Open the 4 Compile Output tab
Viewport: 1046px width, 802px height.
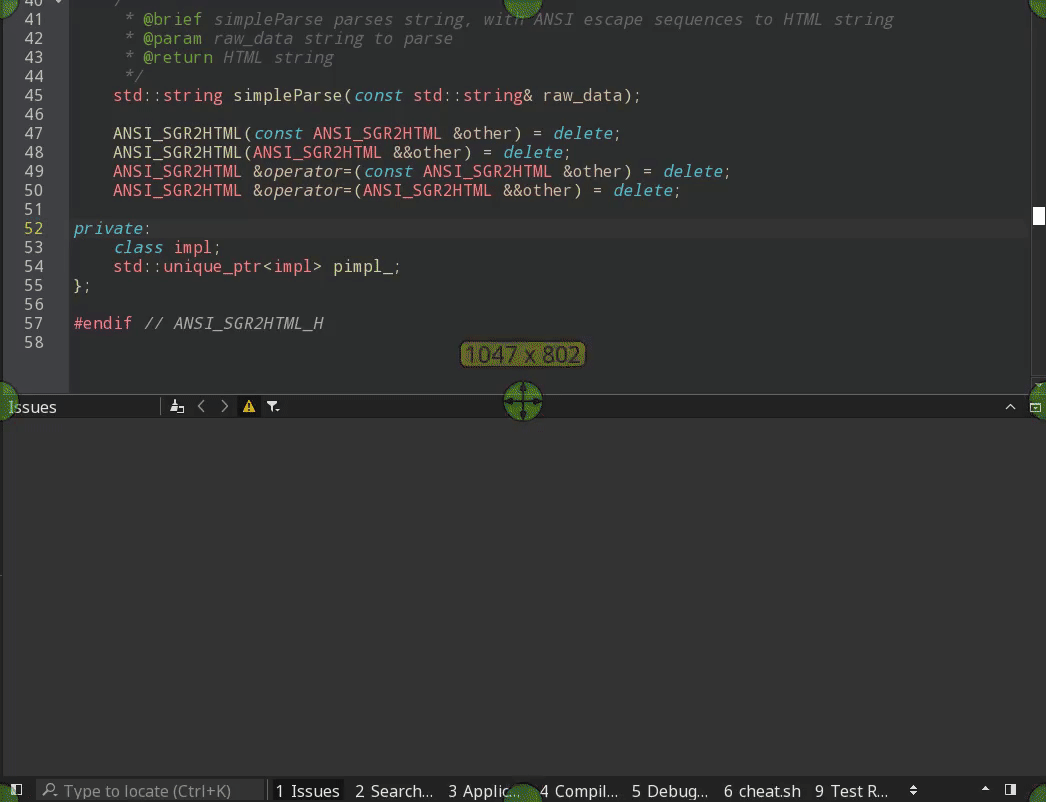click(x=578, y=791)
